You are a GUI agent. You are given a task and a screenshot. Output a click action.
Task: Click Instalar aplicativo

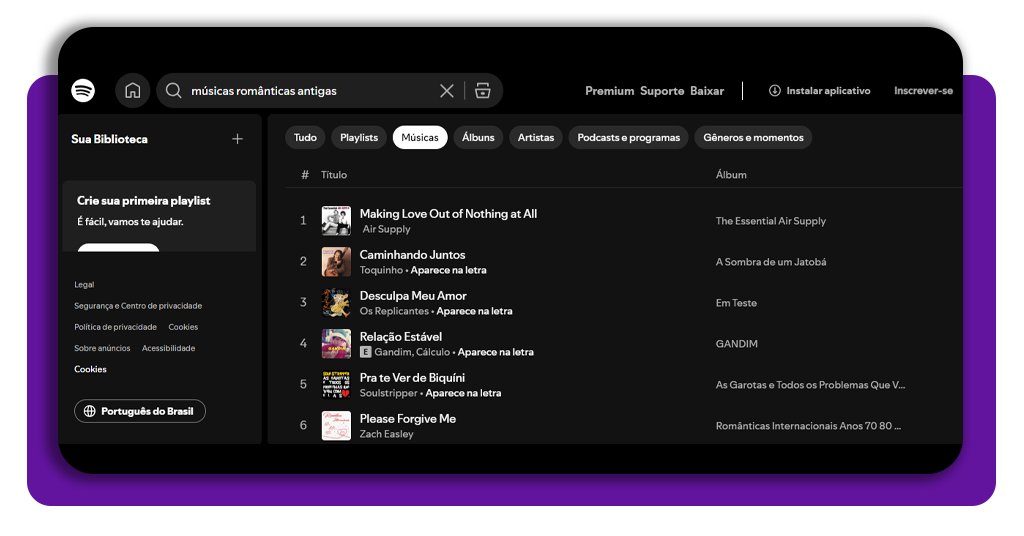pos(828,91)
